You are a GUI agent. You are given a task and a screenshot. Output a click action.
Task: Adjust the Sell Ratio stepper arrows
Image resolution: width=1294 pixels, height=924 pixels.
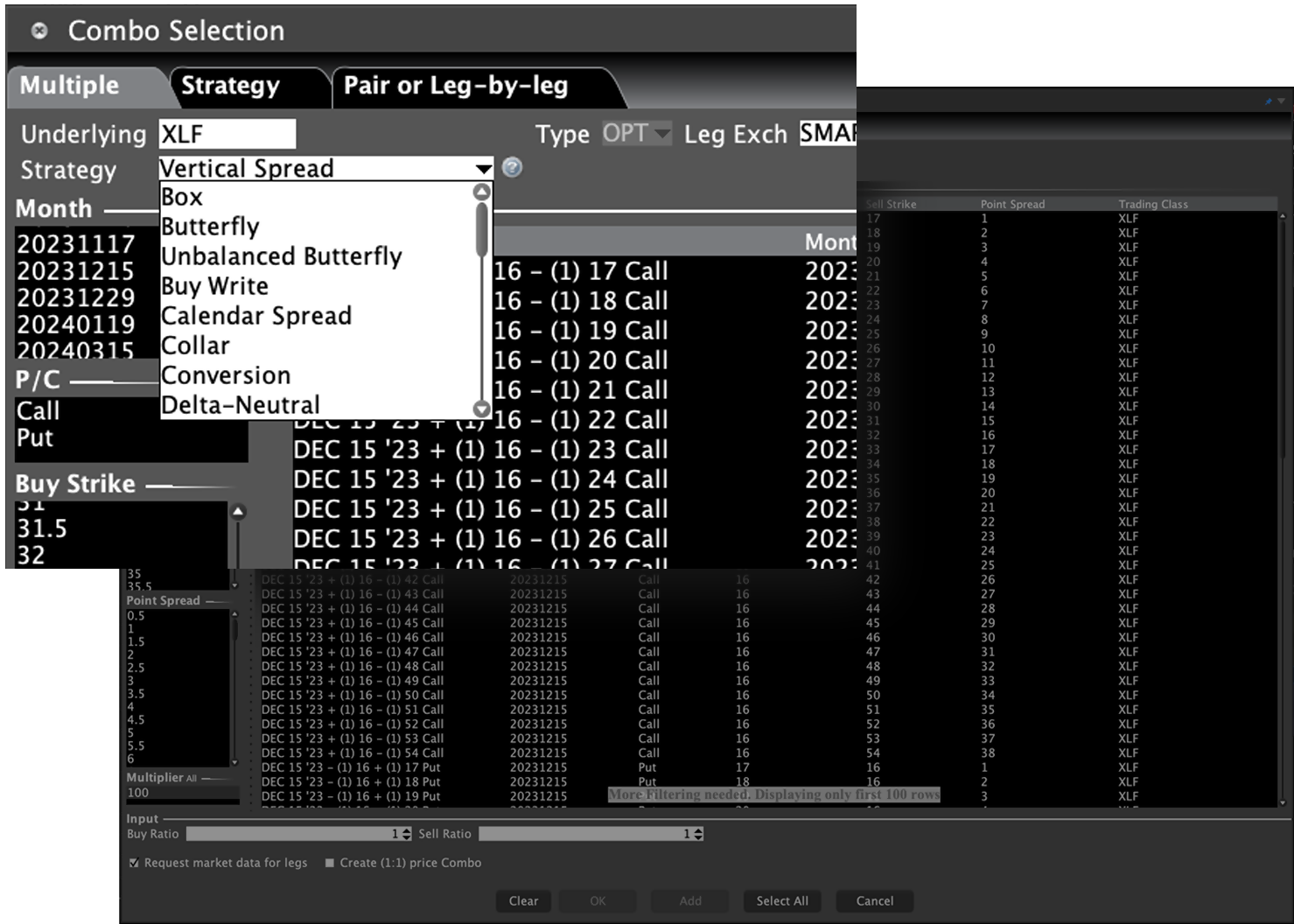coord(697,834)
